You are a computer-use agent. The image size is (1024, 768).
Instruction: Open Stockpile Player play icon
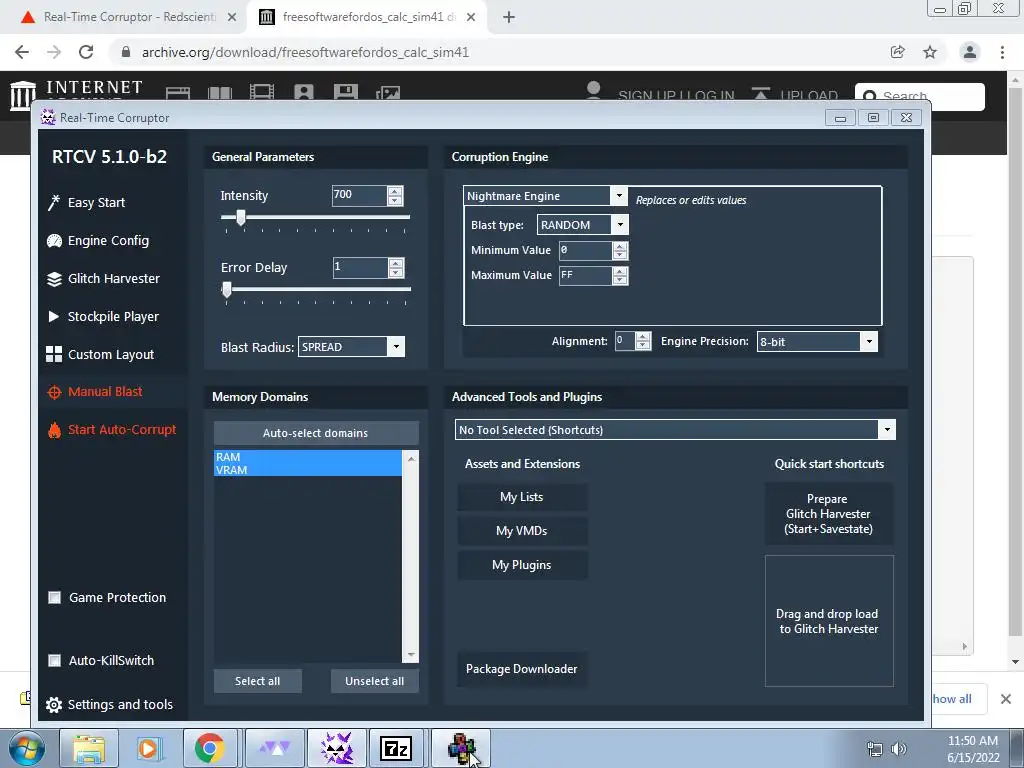tap(54, 317)
